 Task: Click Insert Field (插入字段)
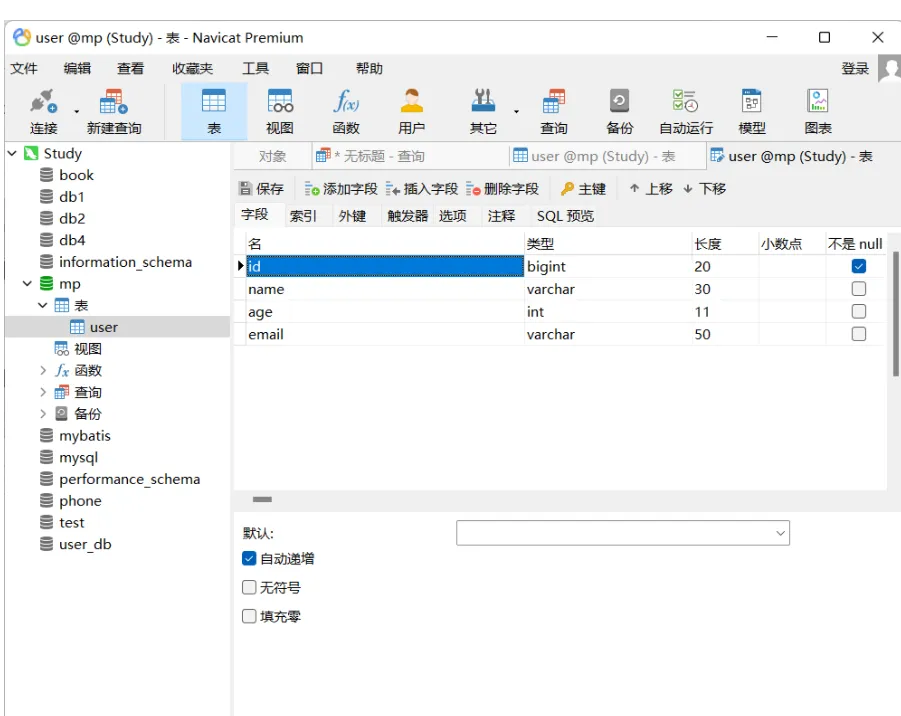422,188
